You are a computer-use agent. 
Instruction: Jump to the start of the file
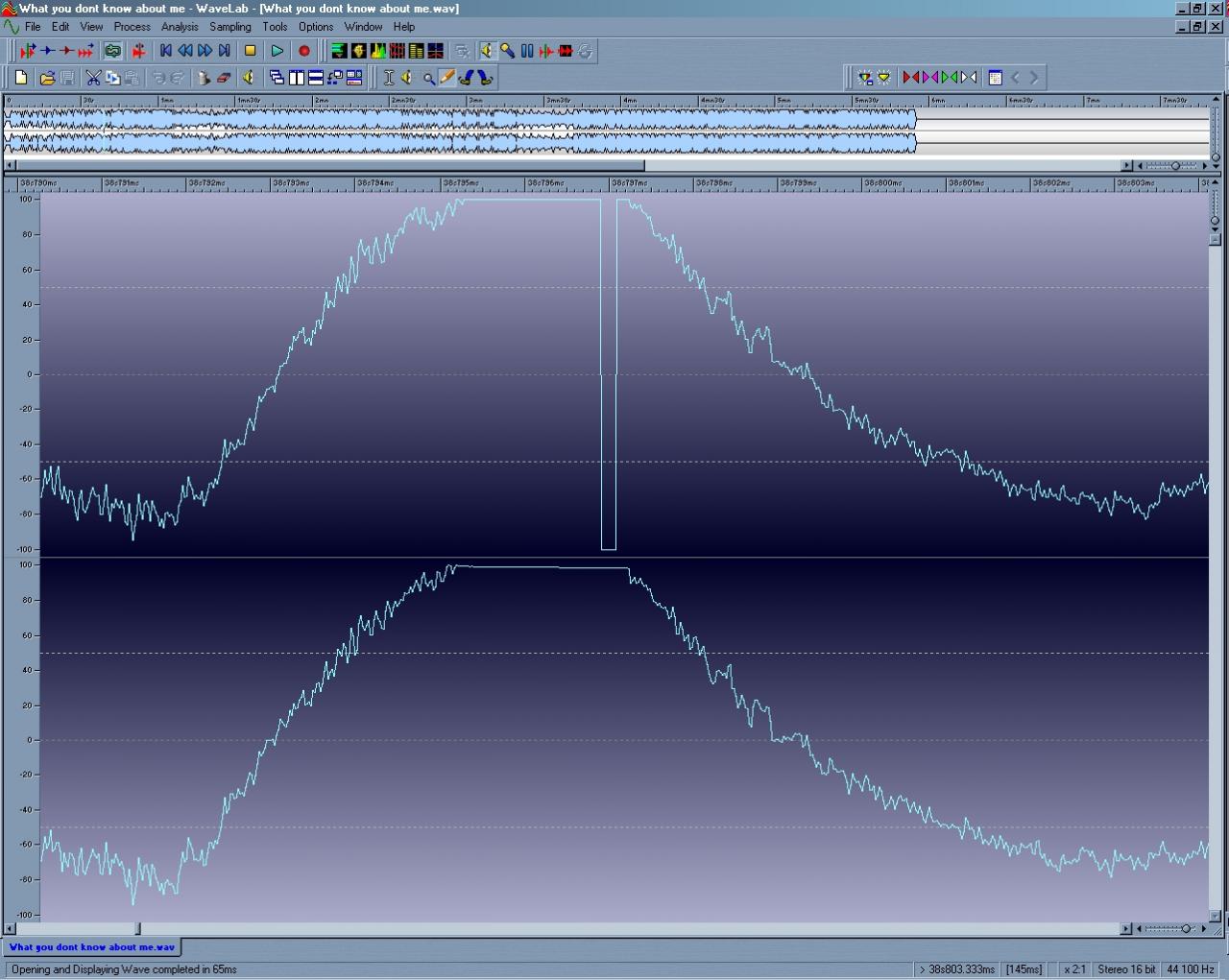tap(166, 51)
